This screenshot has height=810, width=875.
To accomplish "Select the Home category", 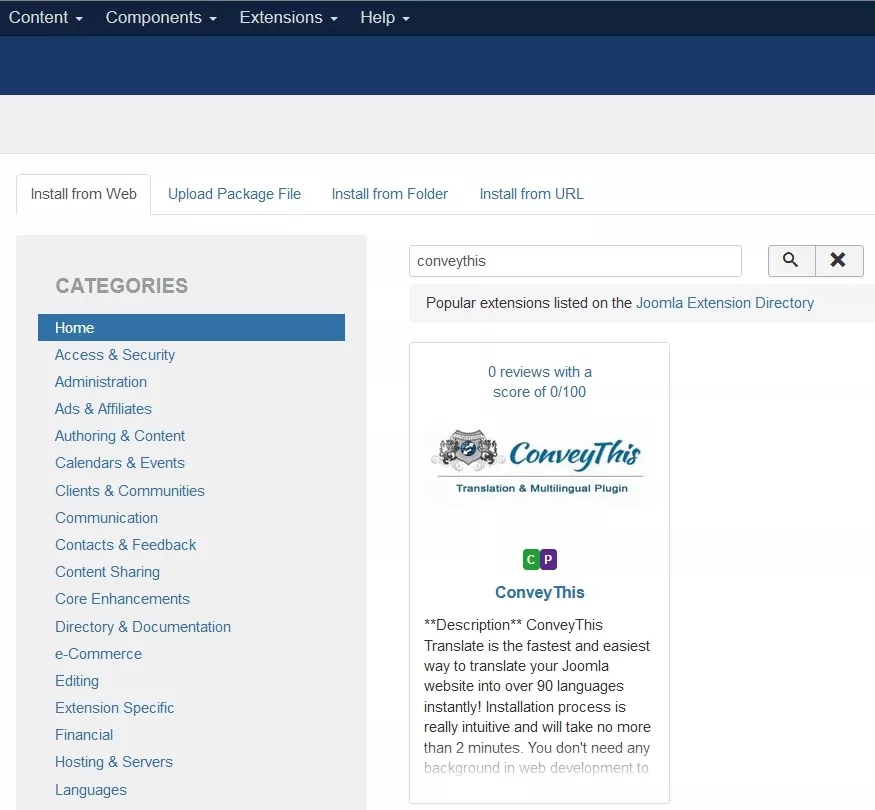I will pos(191,327).
